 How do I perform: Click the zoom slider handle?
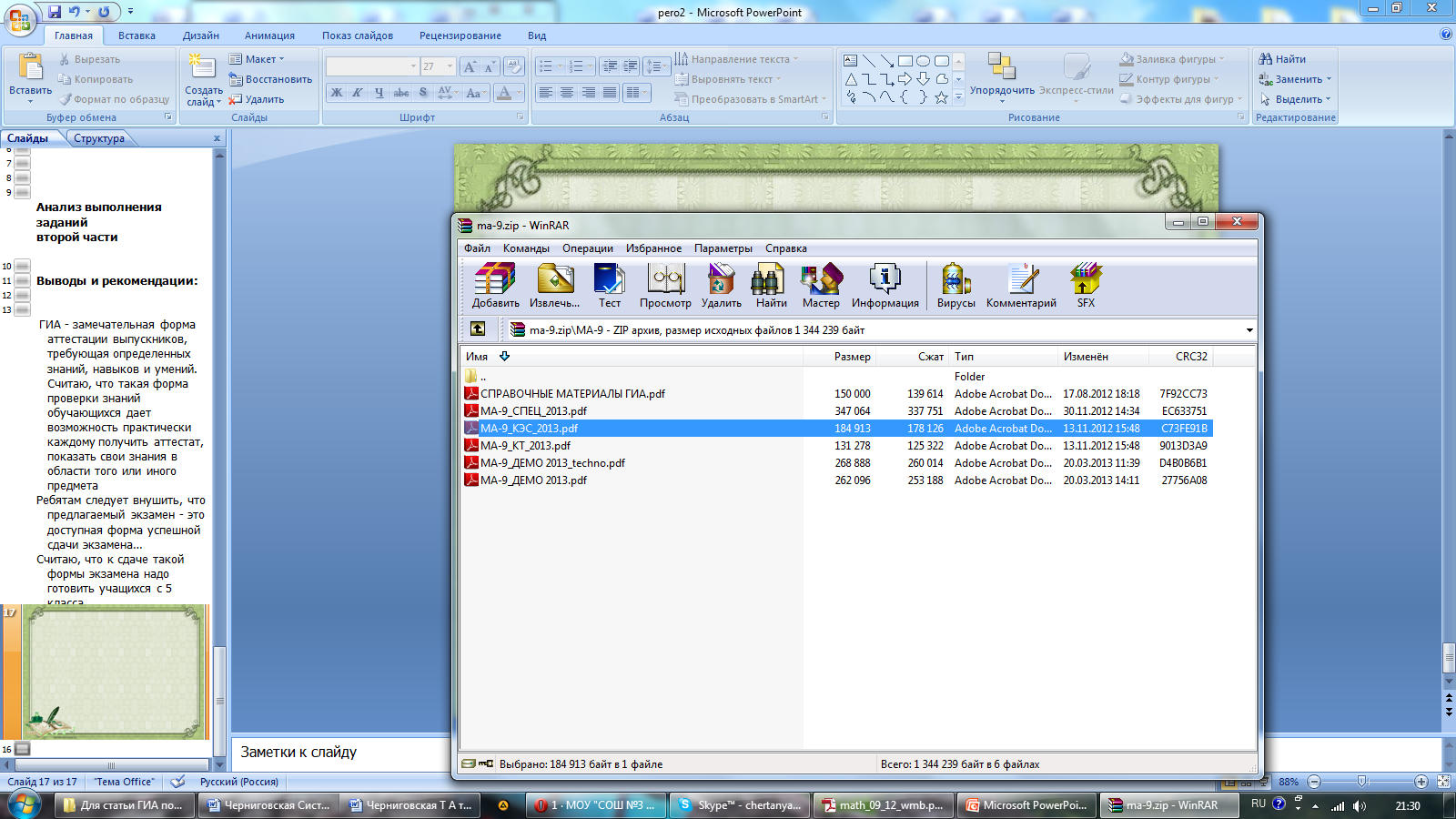click(1362, 782)
